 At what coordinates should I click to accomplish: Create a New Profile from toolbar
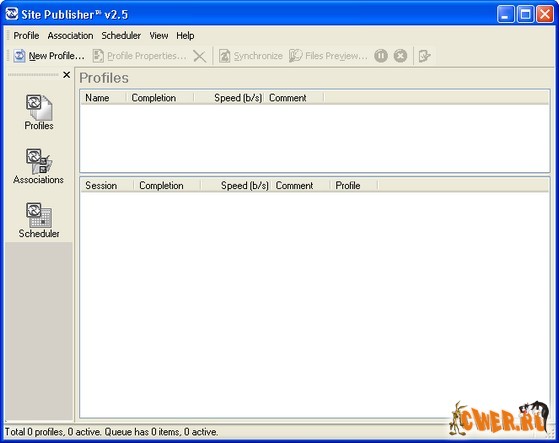tap(49, 56)
